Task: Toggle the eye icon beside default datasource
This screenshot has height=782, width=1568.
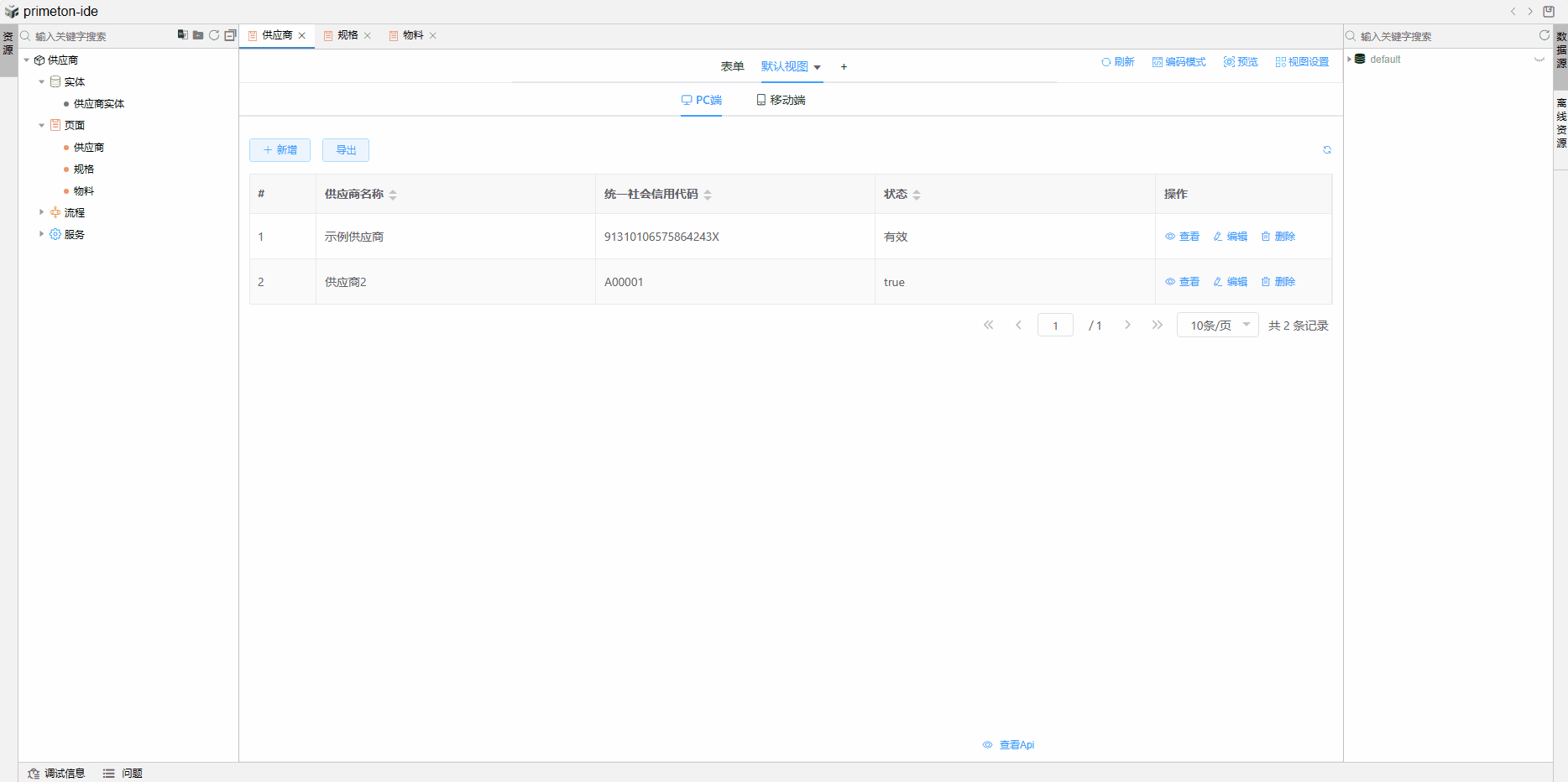Action: tap(1539, 60)
